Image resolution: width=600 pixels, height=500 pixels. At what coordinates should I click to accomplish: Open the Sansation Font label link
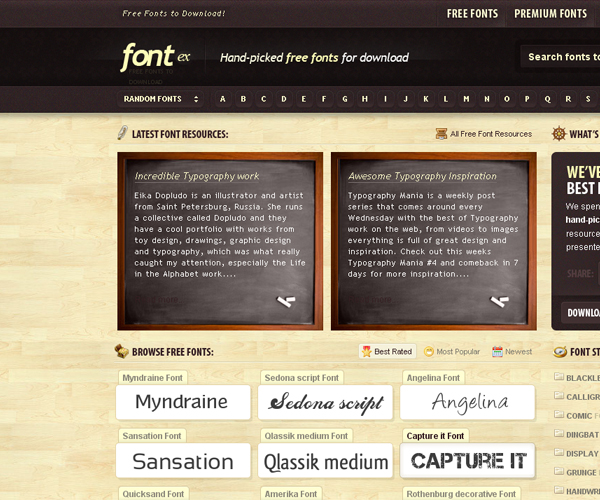point(152,436)
